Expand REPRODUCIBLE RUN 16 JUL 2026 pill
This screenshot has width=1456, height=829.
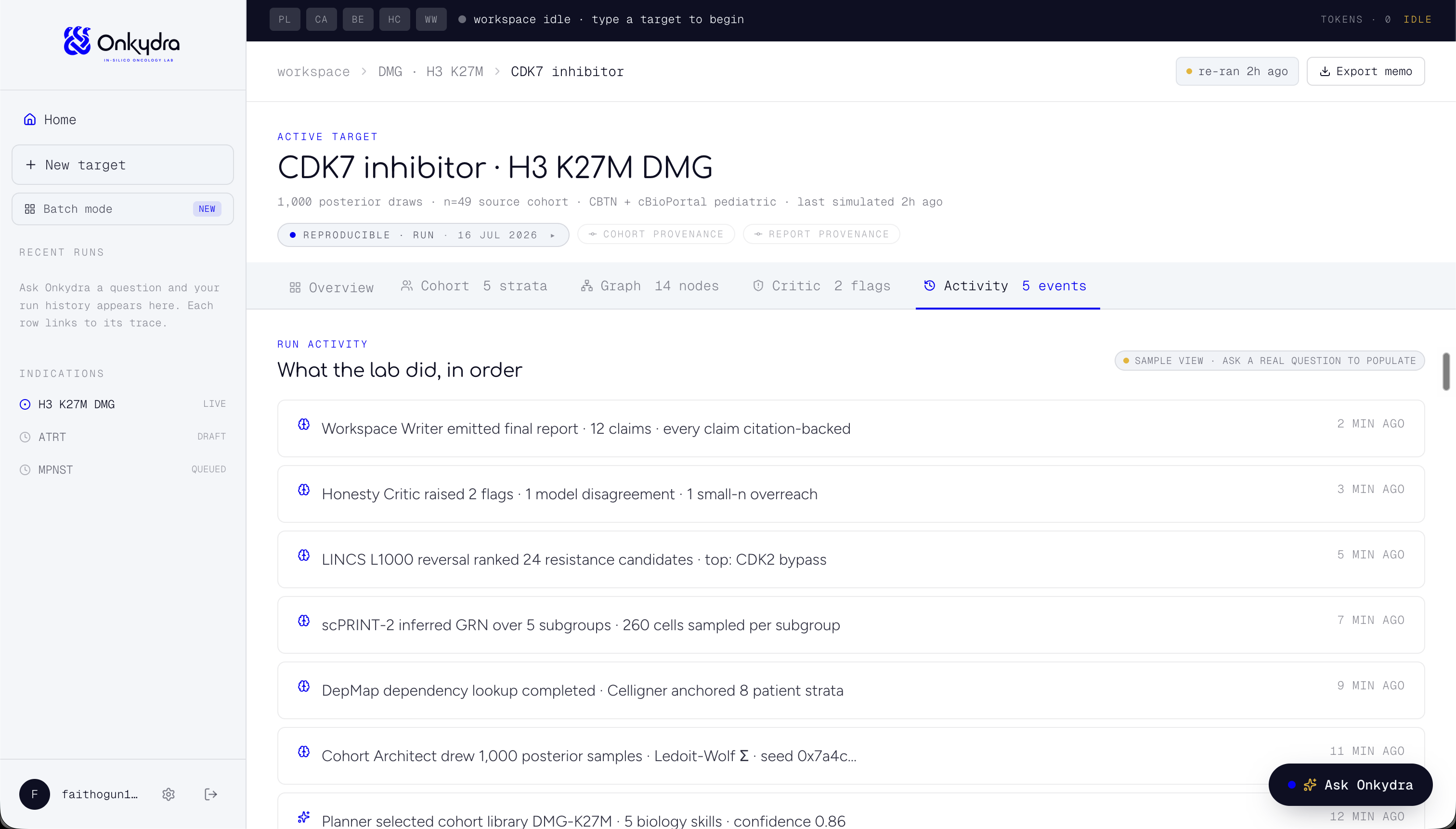(423, 234)
